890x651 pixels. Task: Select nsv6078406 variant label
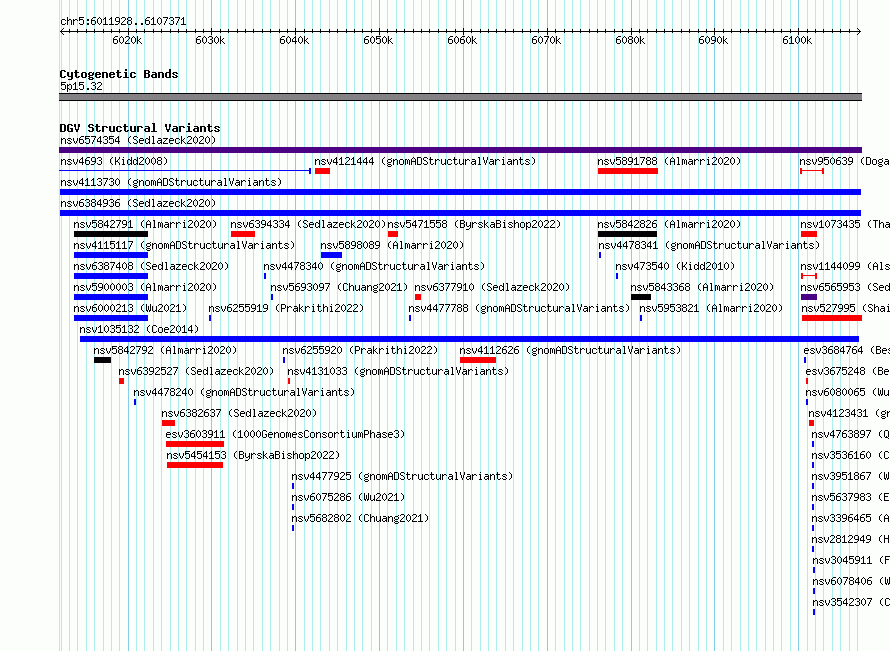pyautogui.click(x=851, y=581)
